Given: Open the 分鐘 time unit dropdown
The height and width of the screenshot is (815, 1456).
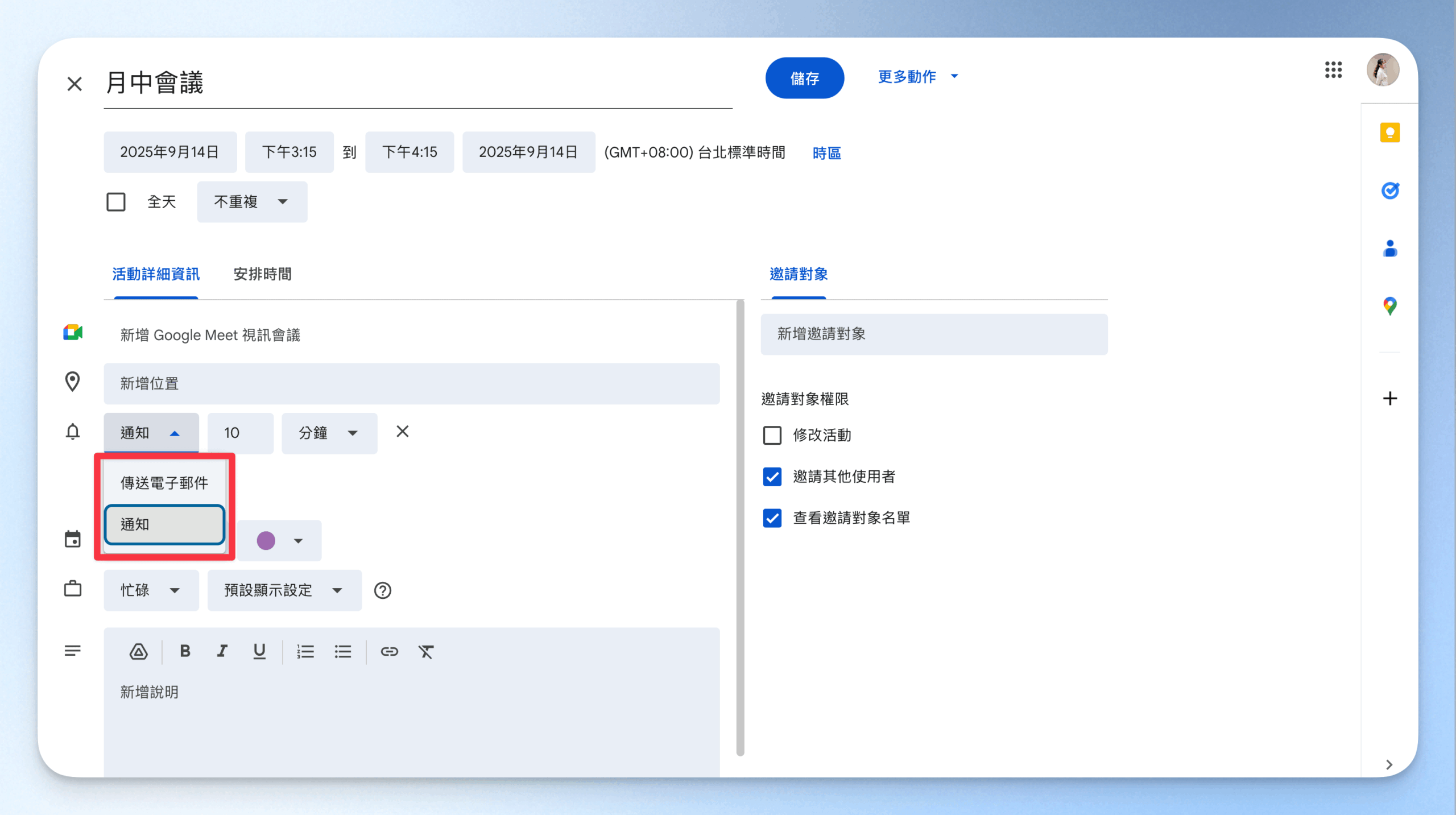Looking at the screenshot, I should point(329,433).
